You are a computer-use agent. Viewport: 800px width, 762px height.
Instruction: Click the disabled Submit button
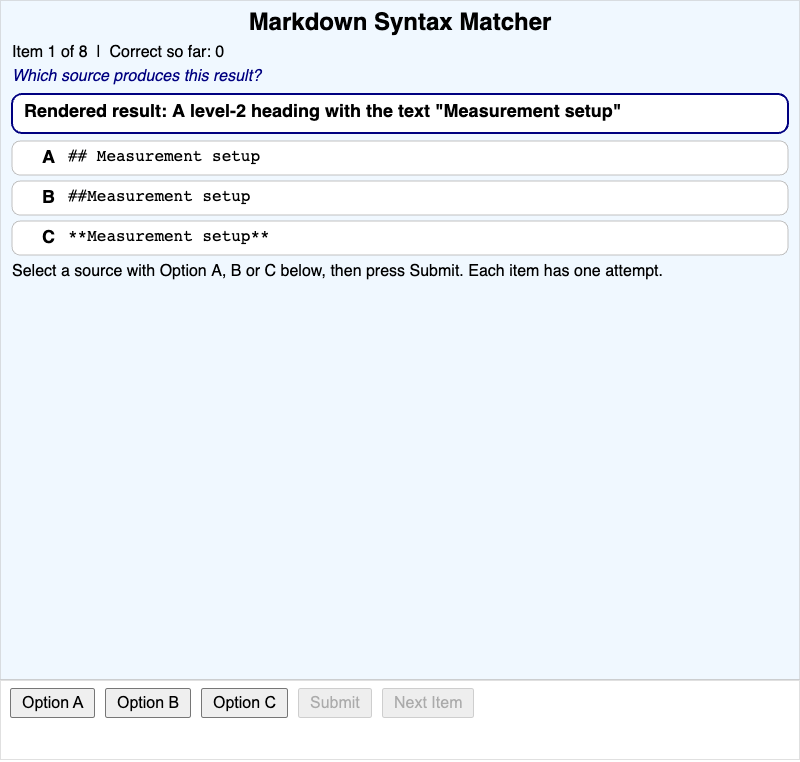click(335, 703)
